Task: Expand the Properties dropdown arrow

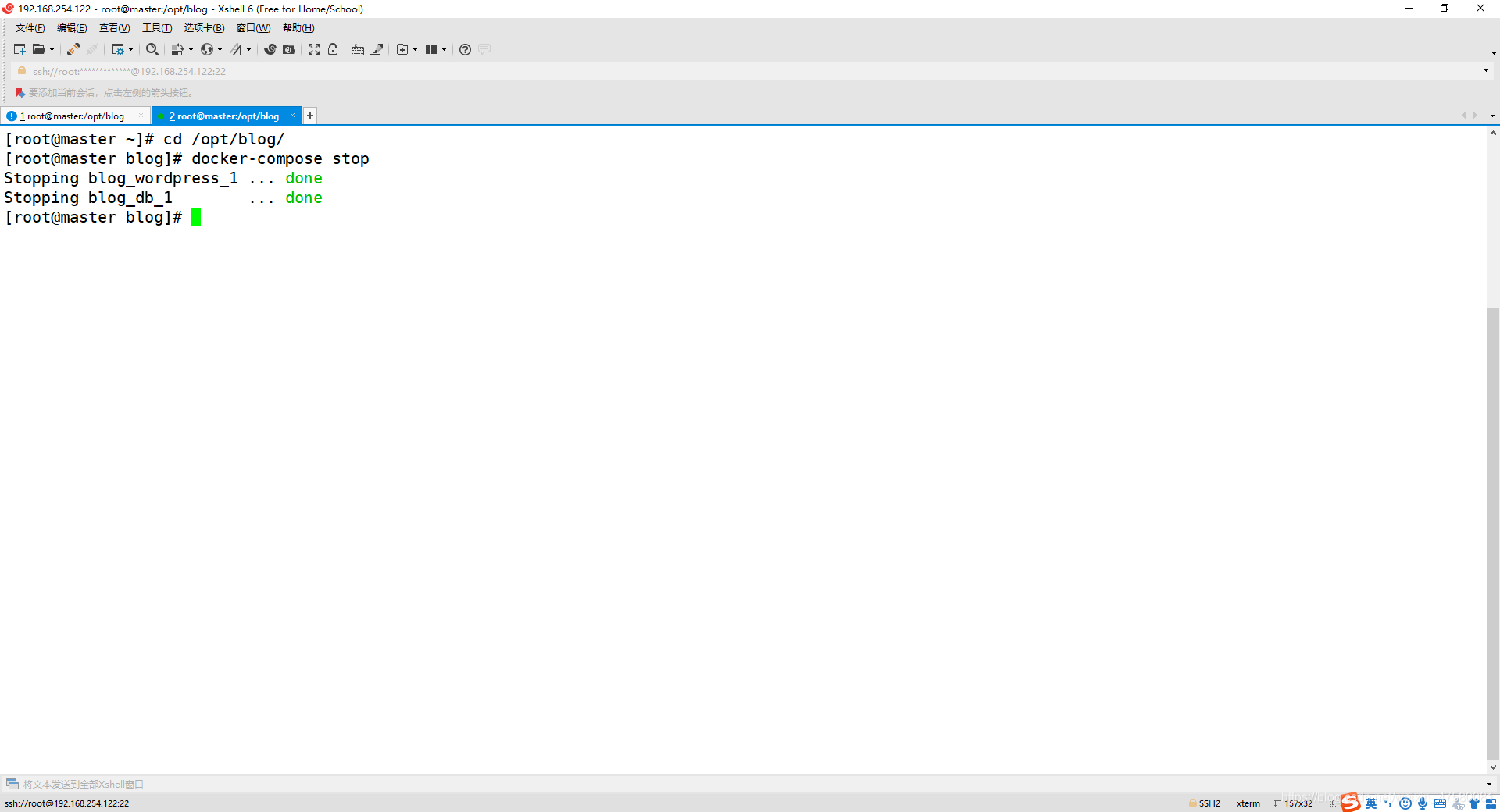Action: (x=130, y=50)
